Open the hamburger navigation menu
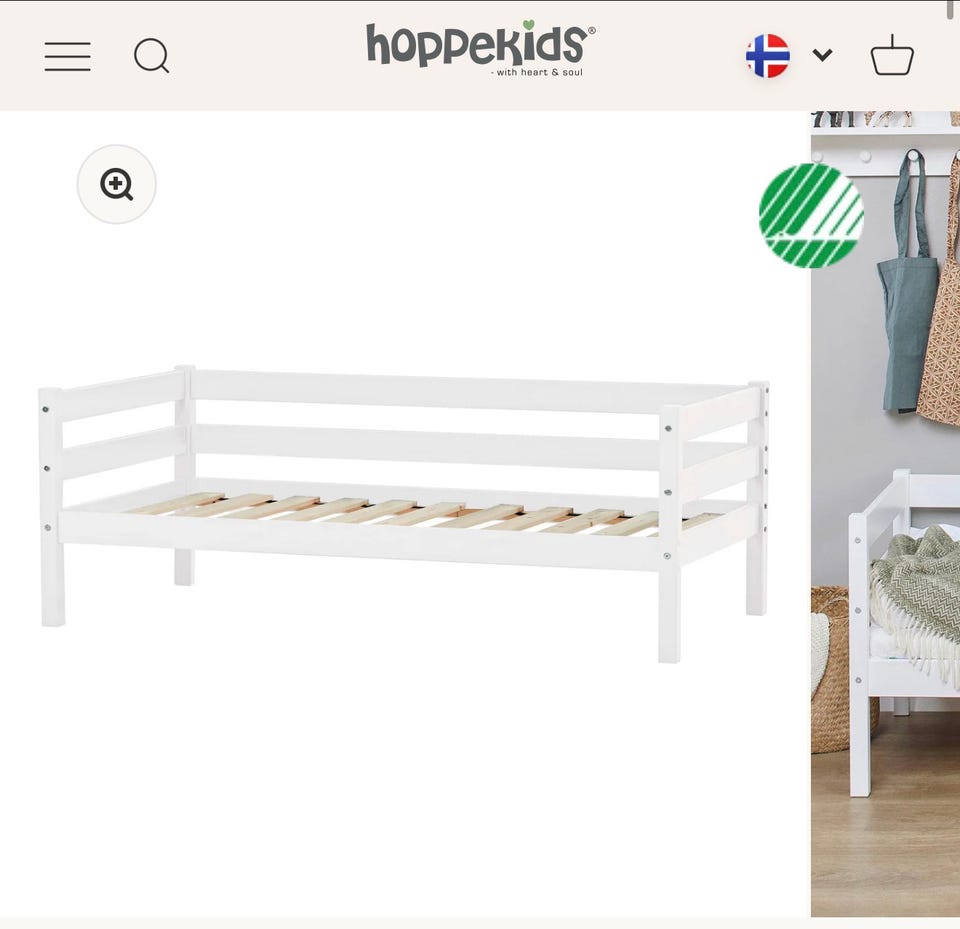Viewport: 960px width, 929px height. click(x=67, y=56)
